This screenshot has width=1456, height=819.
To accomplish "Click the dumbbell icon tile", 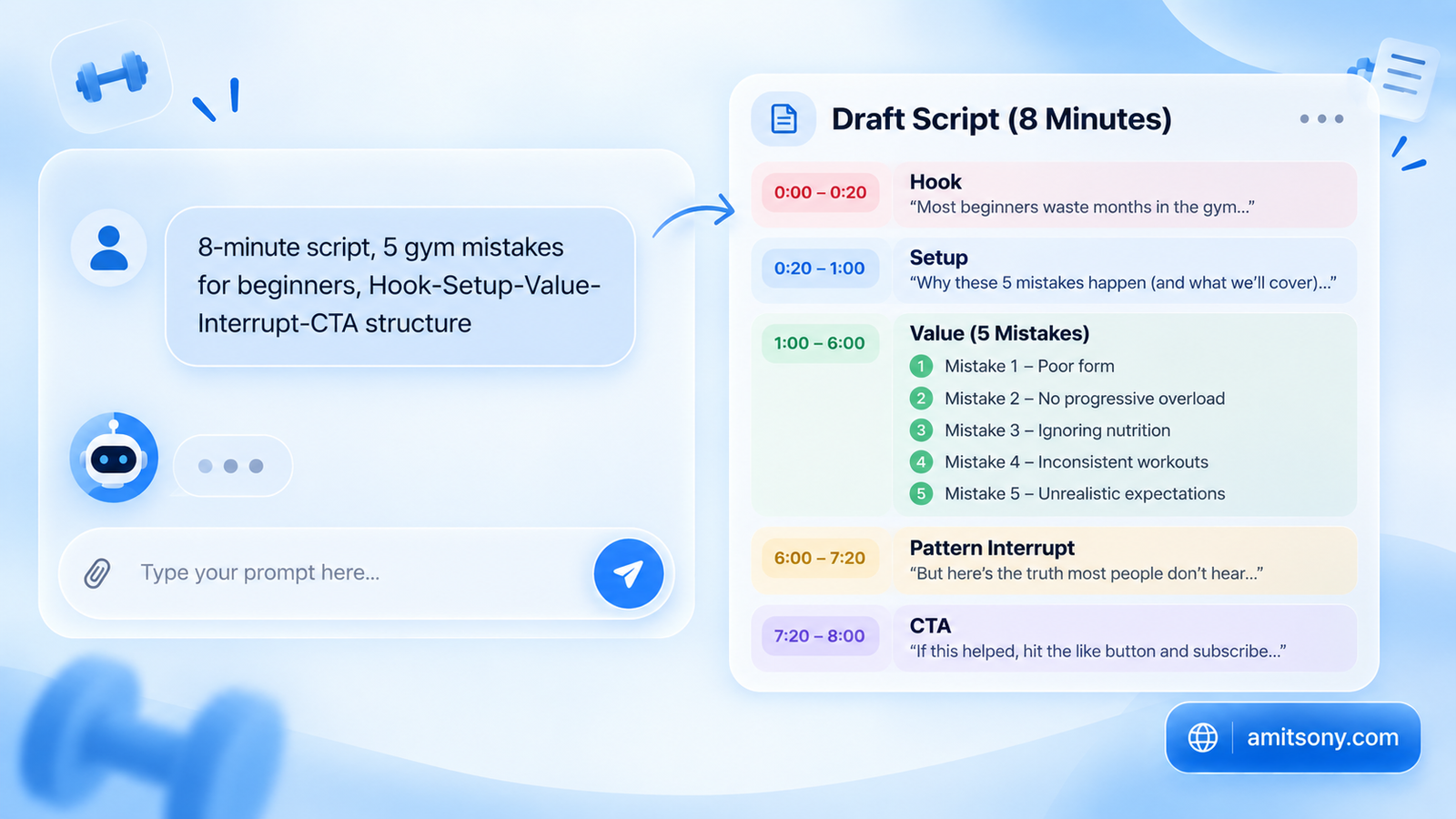I will click(x=112, y=77).
